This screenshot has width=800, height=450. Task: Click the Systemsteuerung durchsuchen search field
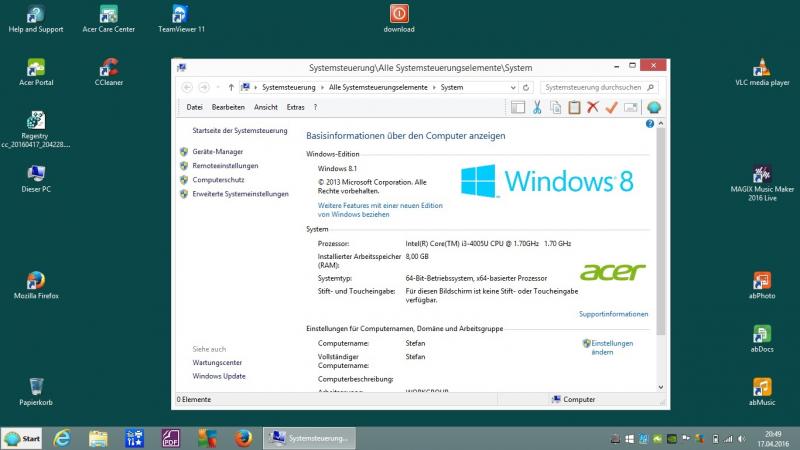[x=598, y=87]
